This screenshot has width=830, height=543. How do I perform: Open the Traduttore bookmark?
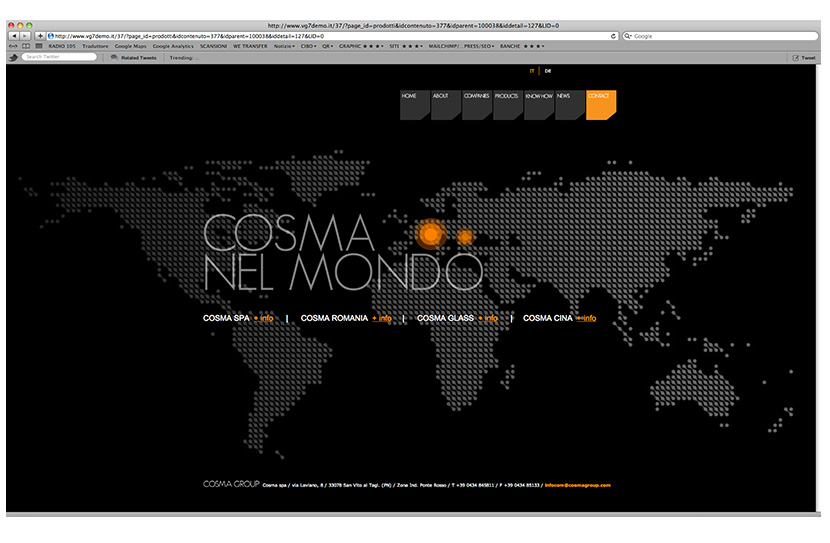(x=95, y=46)
